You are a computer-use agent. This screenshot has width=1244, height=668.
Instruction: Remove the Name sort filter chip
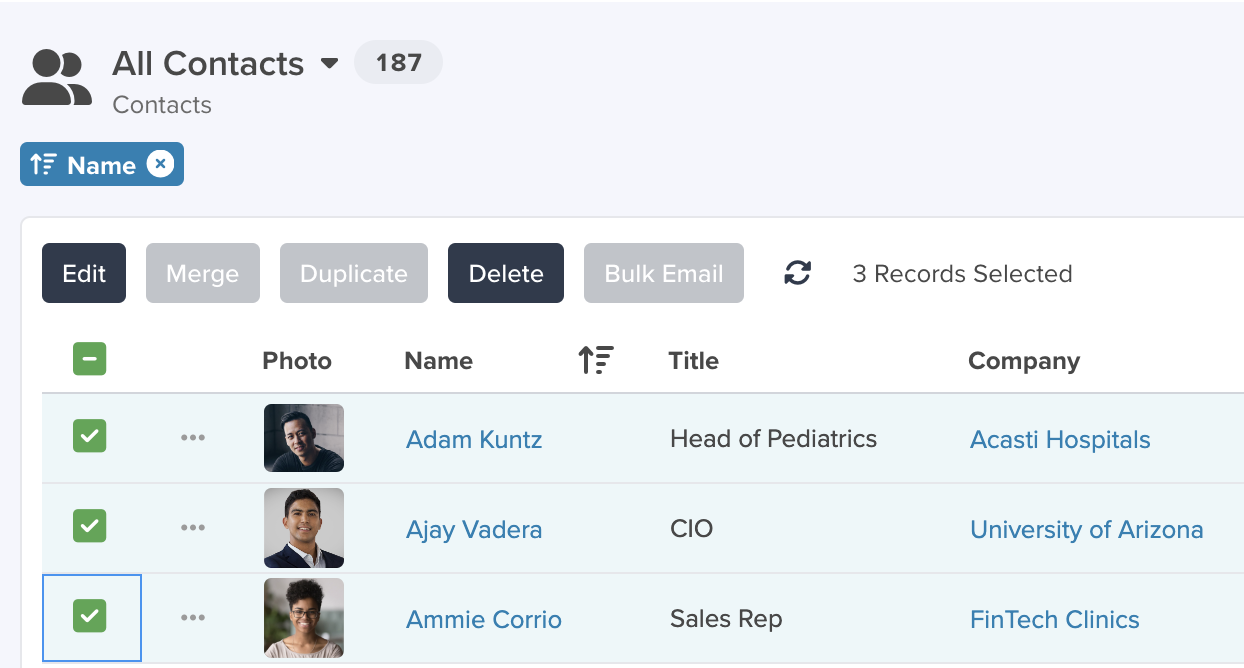[x=160, y=164]
